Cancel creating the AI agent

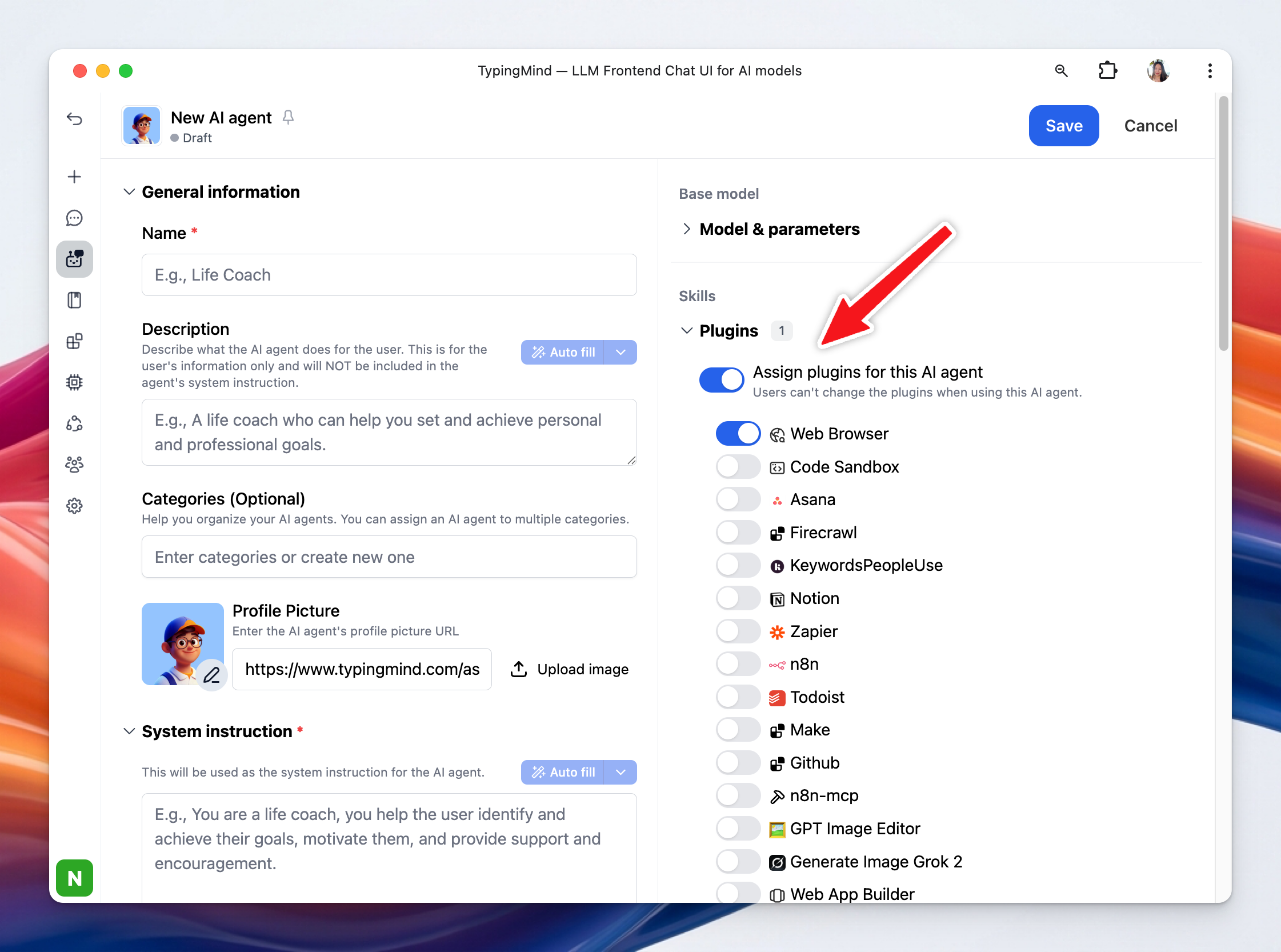(x=1150, y=126)
